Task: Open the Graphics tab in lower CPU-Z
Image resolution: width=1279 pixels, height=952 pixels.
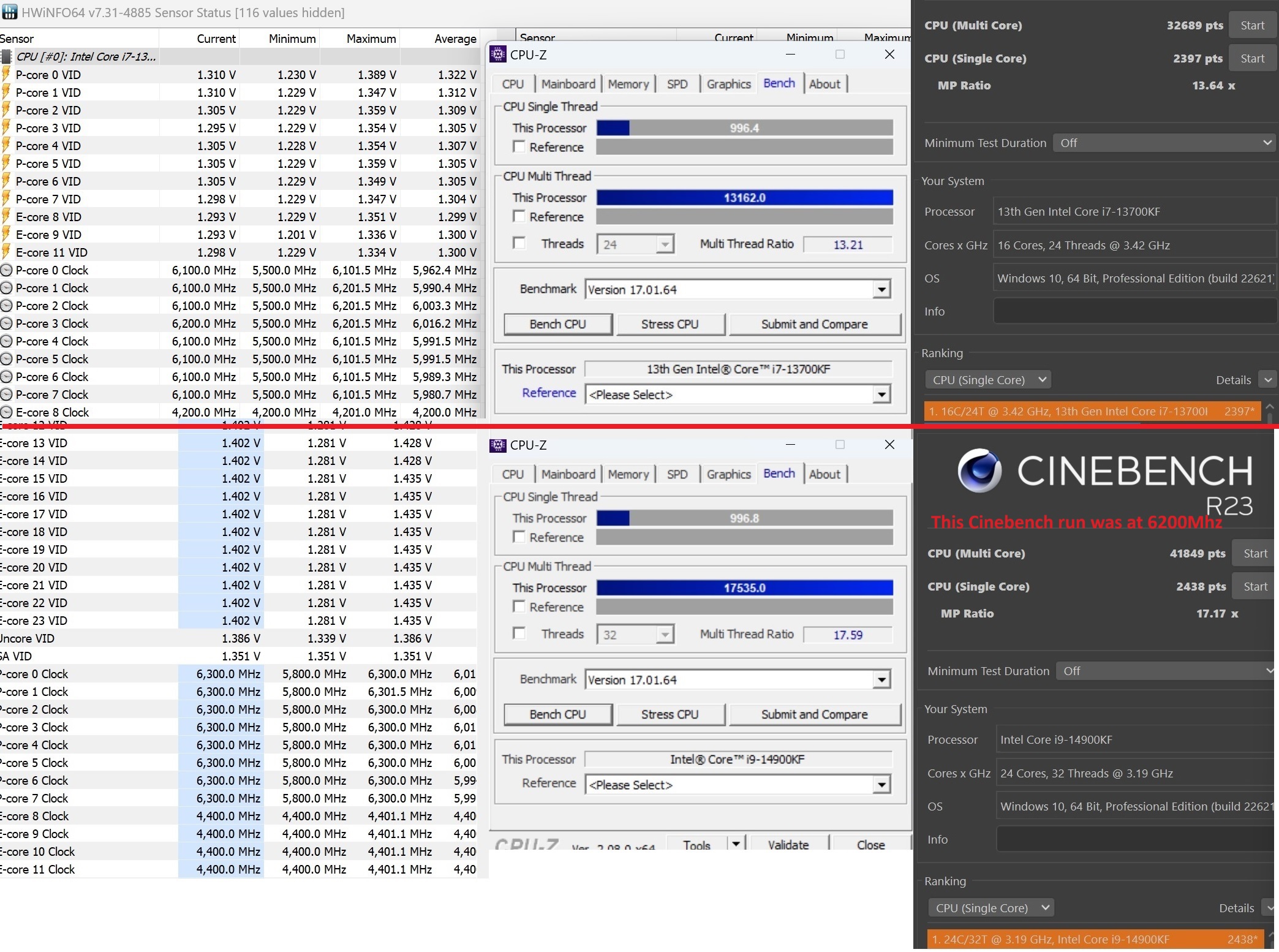Action: click(x=728, y=474)
